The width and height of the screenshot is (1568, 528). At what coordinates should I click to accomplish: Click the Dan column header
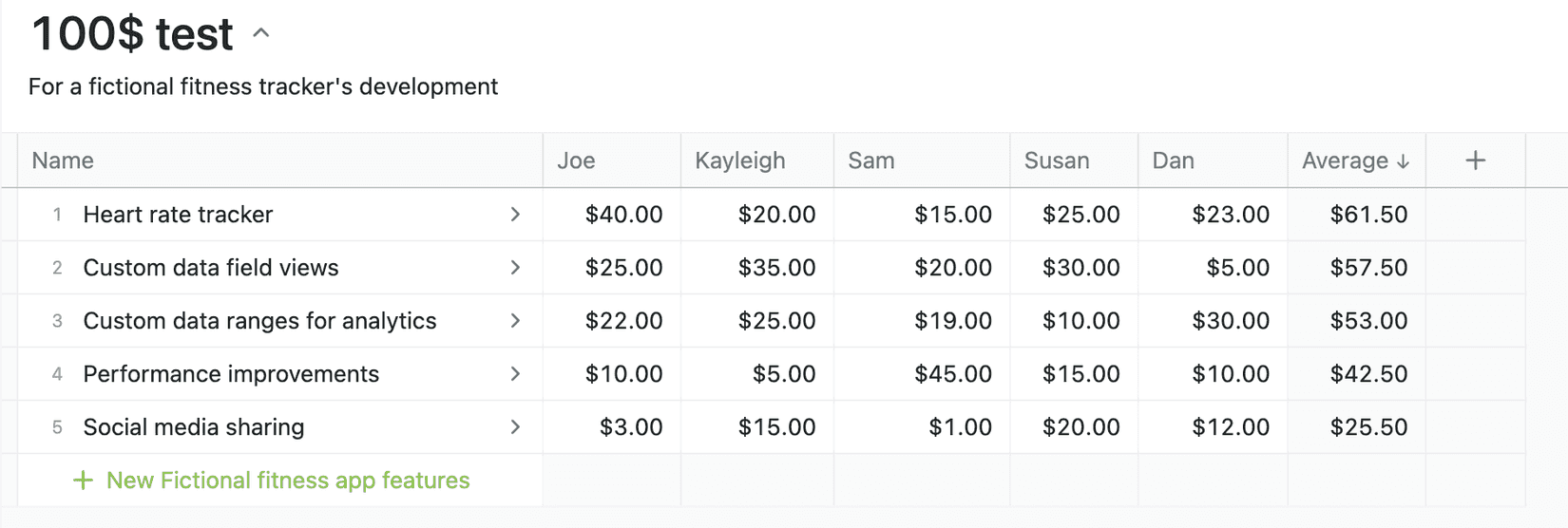tap(1173, 160)
